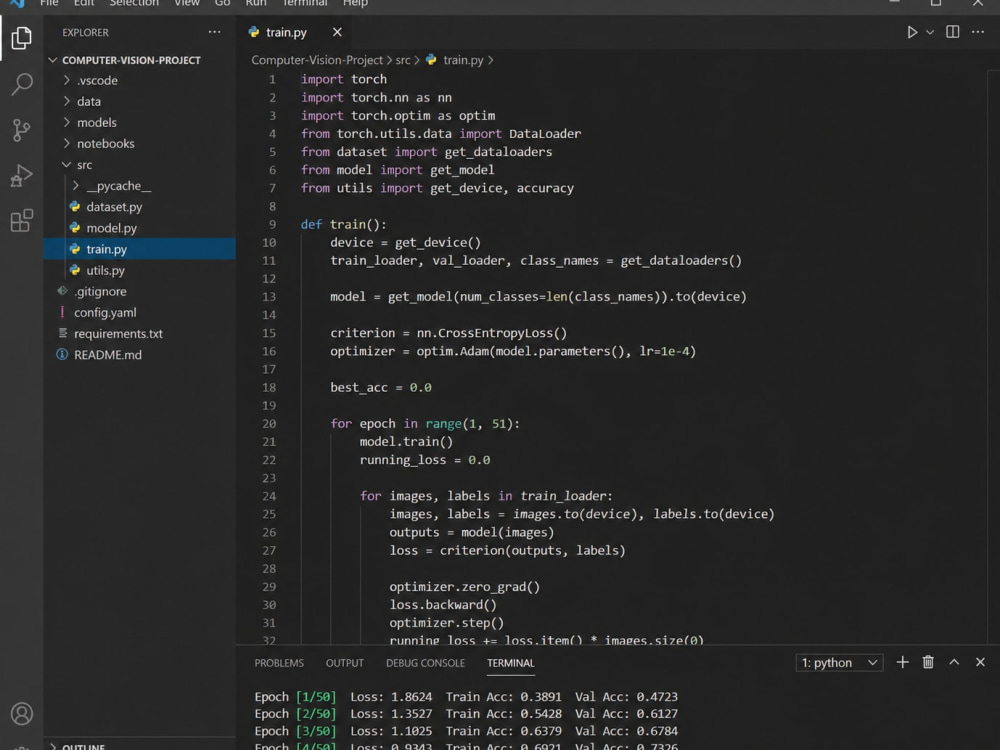Run the Python file with play button
Viewport: 1000px width, 750px height.
pyautogui.click(x=912, y=32)
